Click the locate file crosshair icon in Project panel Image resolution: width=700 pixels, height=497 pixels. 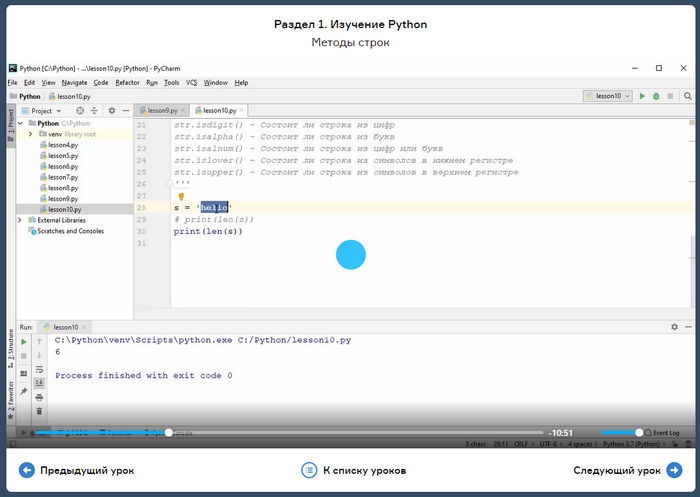click(x=80, y=110)
